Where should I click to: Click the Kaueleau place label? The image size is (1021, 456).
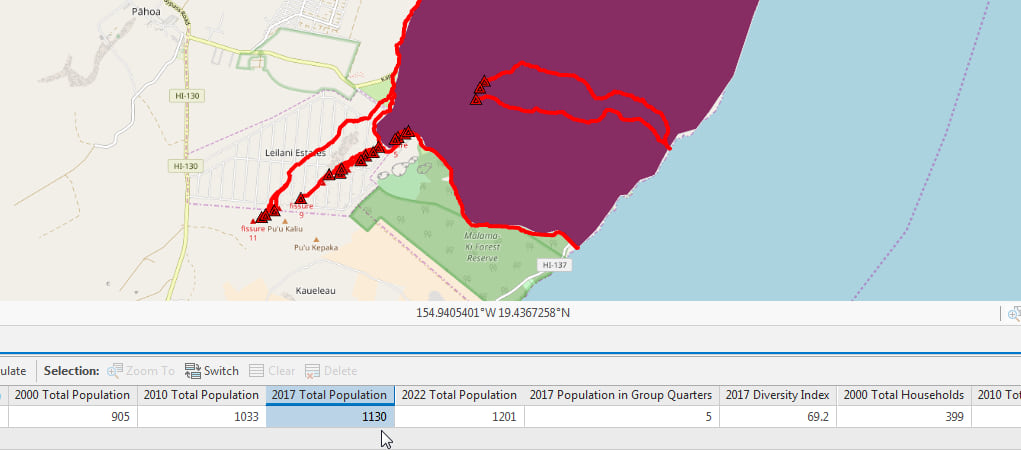click(315, 291)
